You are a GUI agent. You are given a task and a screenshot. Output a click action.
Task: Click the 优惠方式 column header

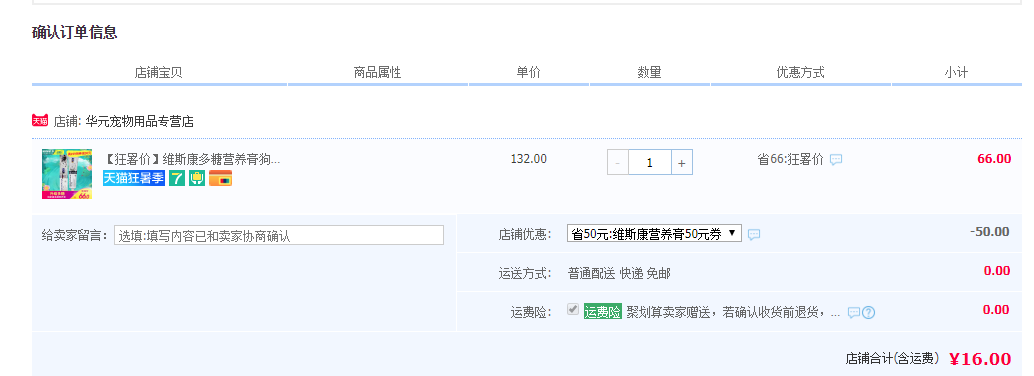coord(801,73)
